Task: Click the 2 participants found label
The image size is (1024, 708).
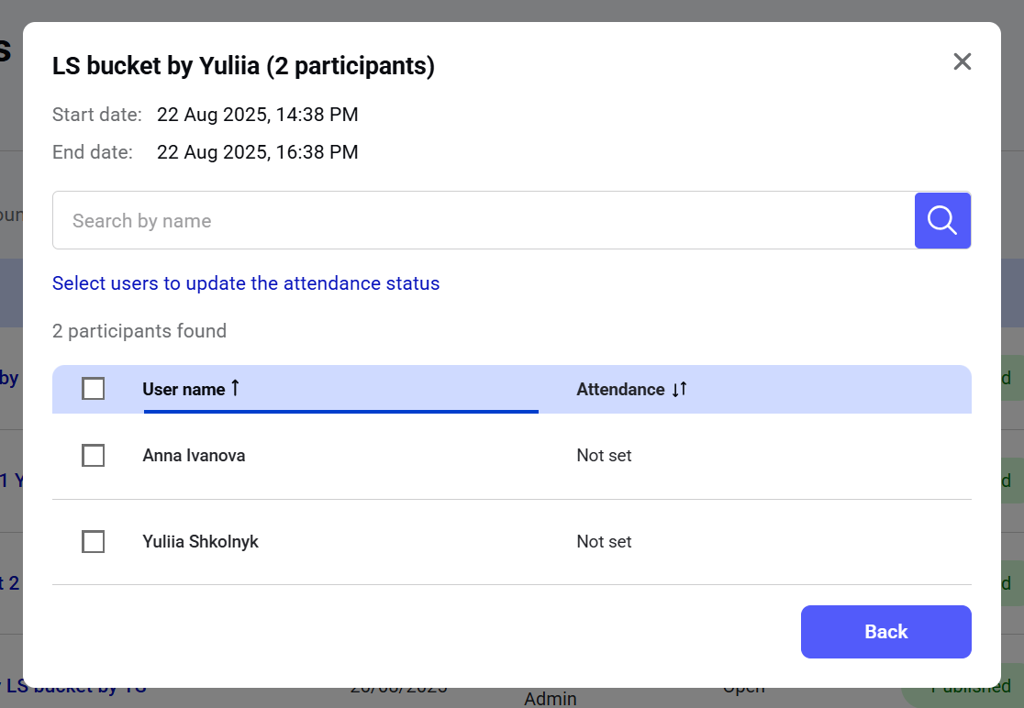Action: (x=139, y=331)
